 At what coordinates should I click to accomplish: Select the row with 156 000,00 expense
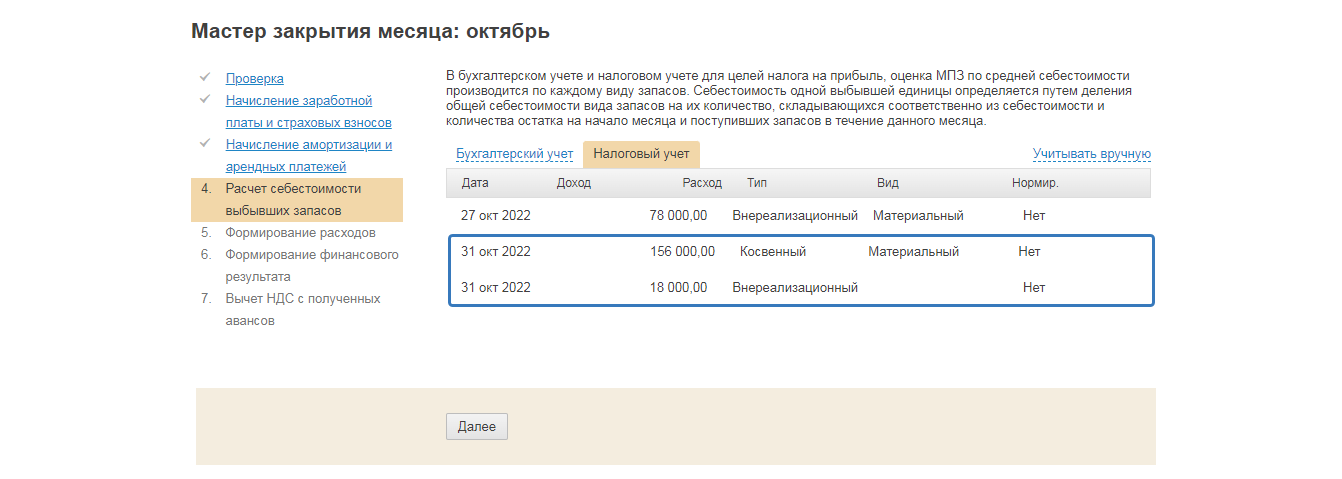tap(798, 251)
